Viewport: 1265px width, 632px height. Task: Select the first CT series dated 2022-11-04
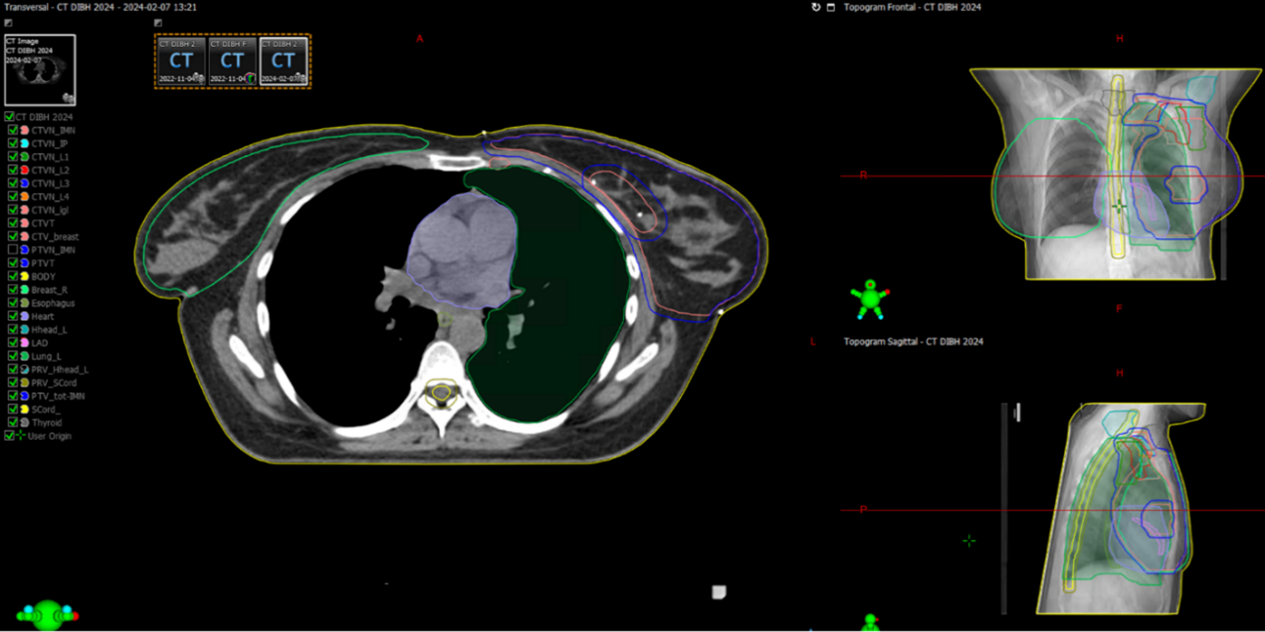coord(181,62)
